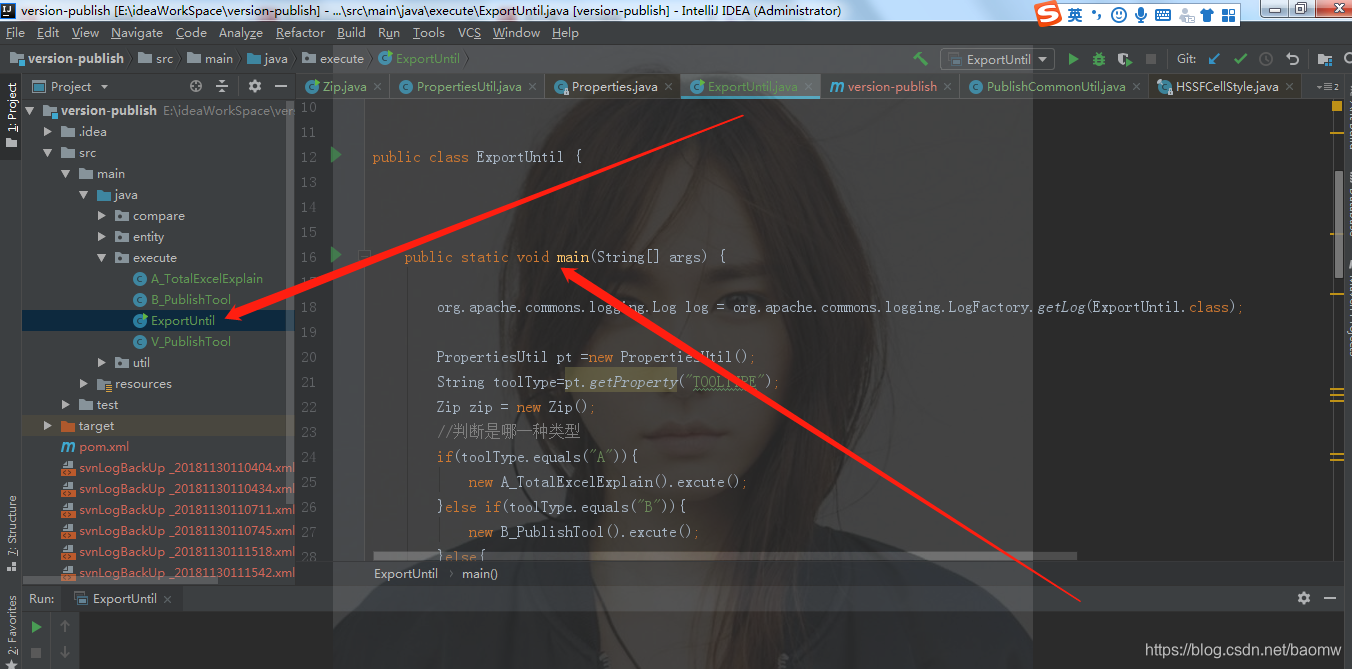Switch to the PublishCommonUtil.java tab
Viewport: 1352px width, 669px height.
(x=1055, y=87)
